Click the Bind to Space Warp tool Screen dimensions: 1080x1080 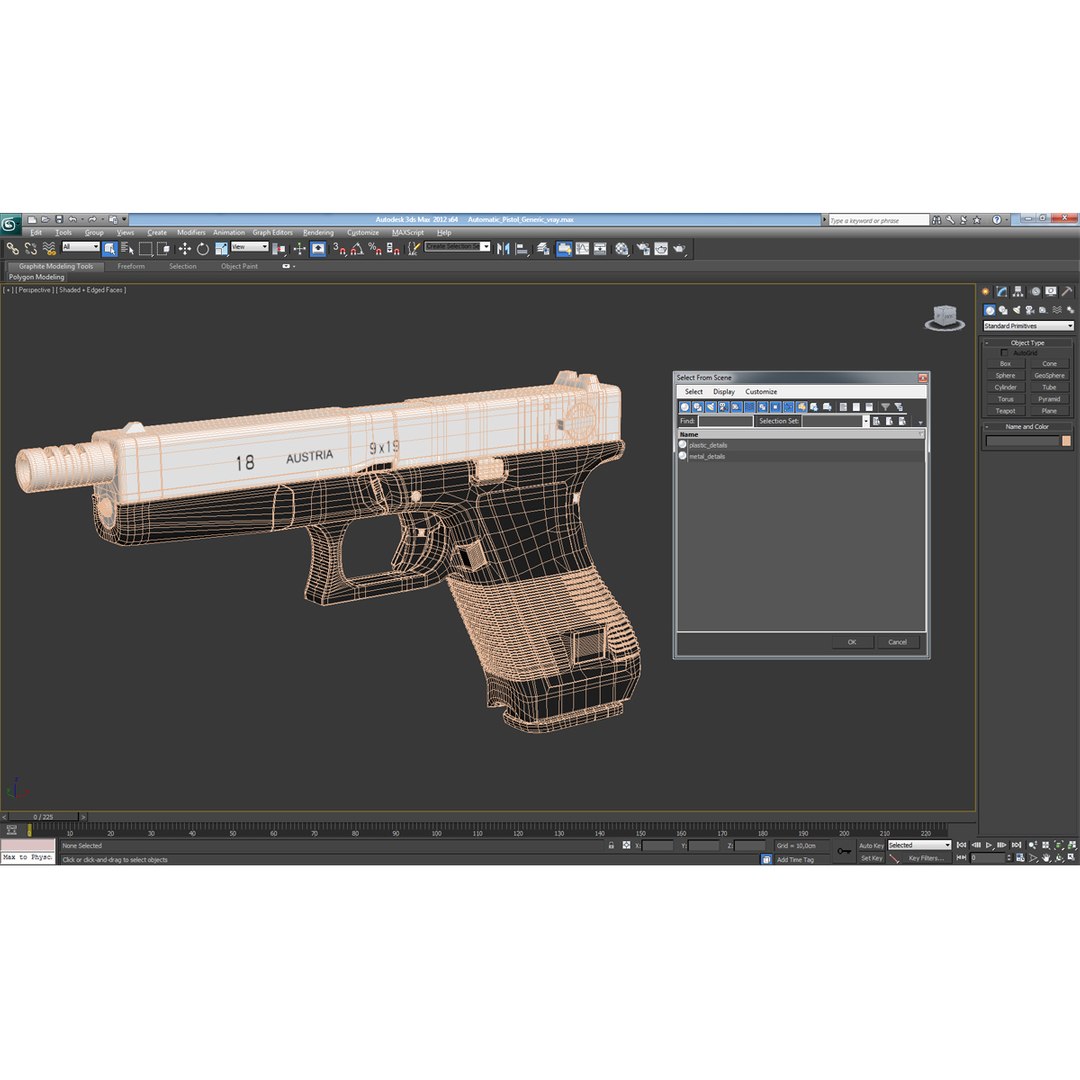tap(49, 249)
